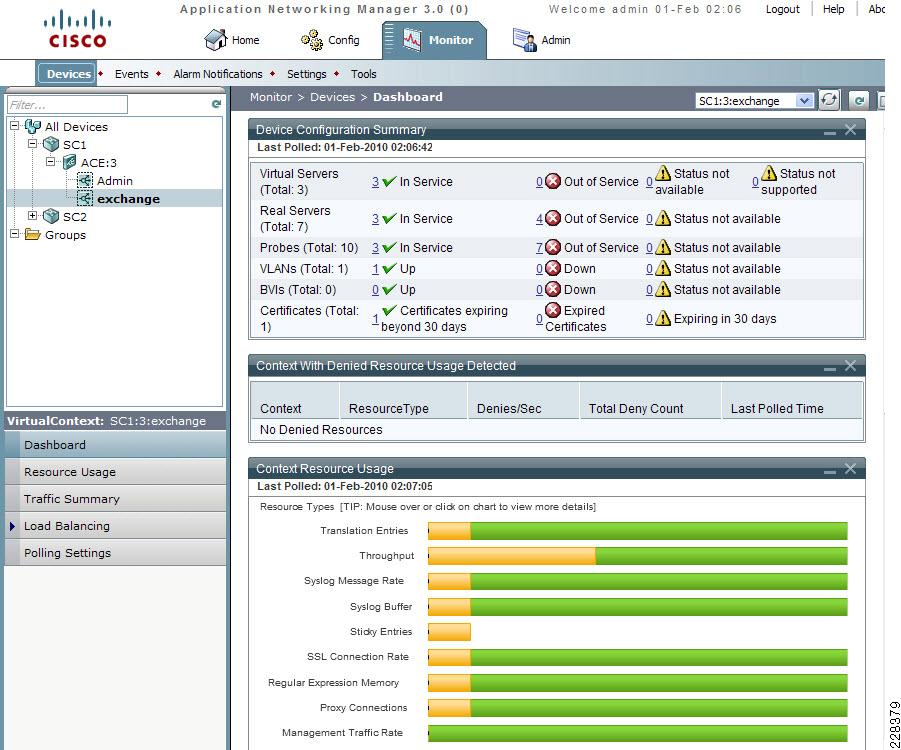Select the SC2 device in the tree

(75, 217)
